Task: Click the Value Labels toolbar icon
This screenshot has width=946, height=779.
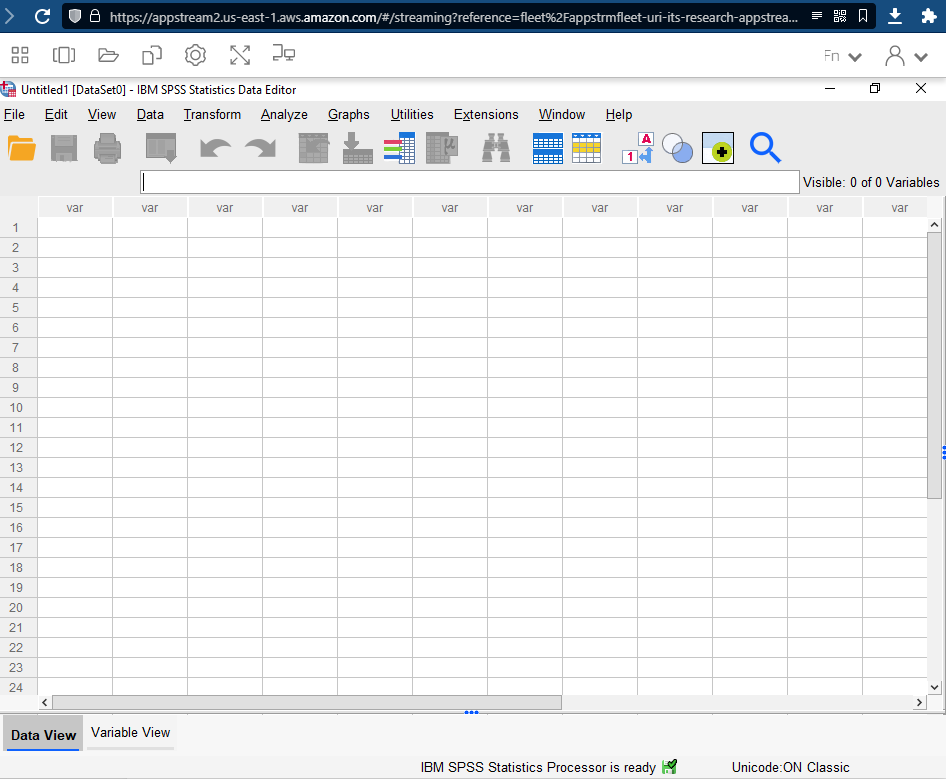Action: pos(637,149)
